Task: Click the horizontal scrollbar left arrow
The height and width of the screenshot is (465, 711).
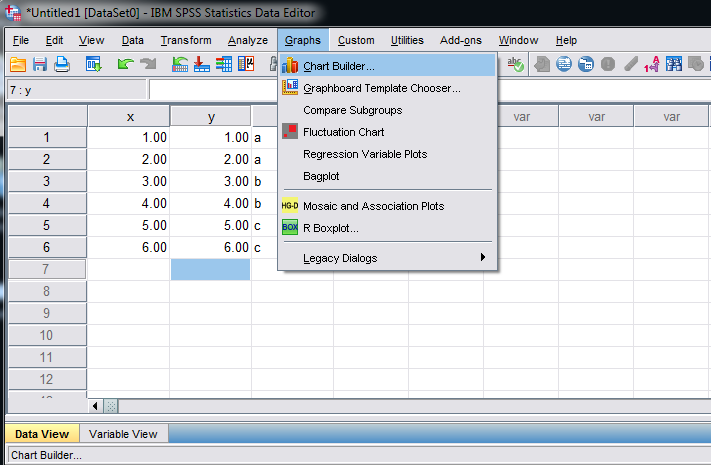Action: pos(97,406)
